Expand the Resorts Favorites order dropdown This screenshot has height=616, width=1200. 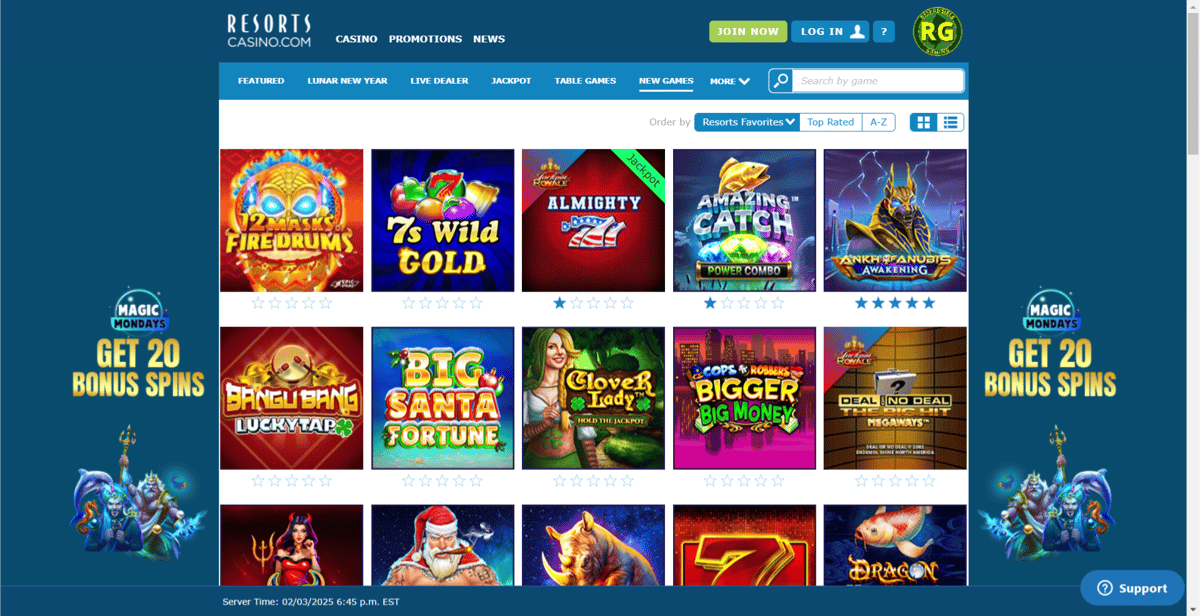click(x=747, y=122)
